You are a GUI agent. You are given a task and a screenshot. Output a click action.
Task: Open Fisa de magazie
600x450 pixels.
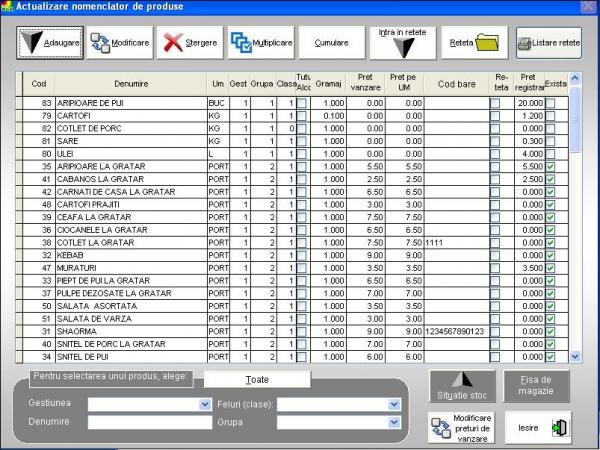(537, 386)
